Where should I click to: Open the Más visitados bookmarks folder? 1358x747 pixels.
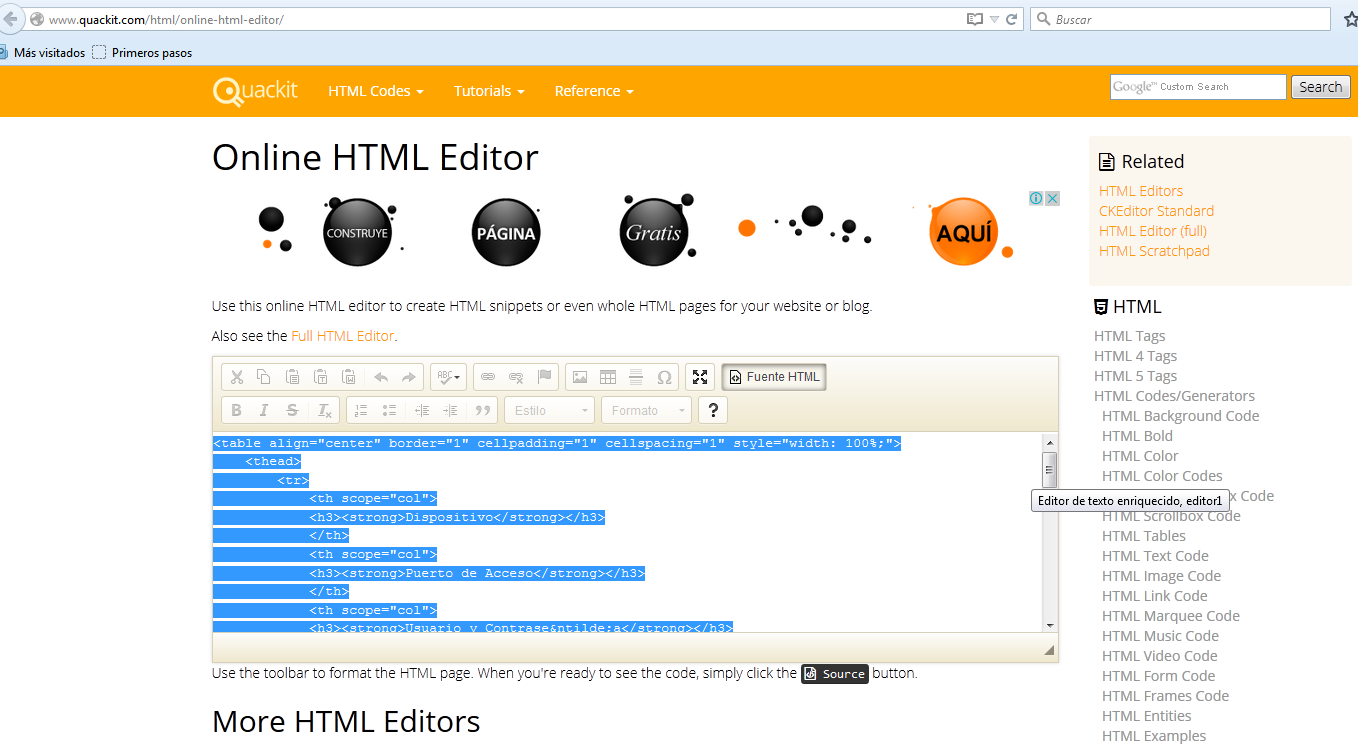pos(42,53)
